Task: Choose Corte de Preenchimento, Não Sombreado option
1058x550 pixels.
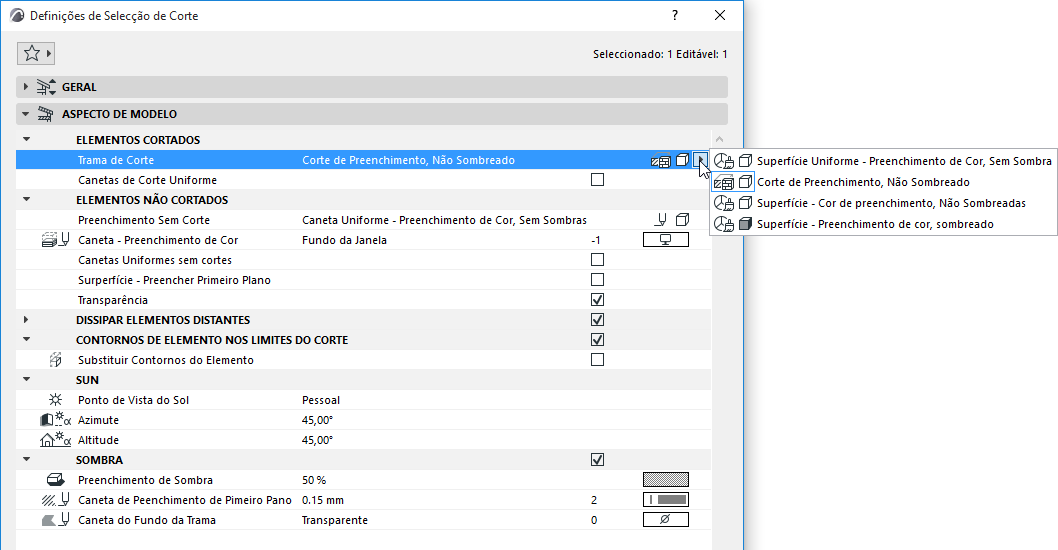Action: 883,182
